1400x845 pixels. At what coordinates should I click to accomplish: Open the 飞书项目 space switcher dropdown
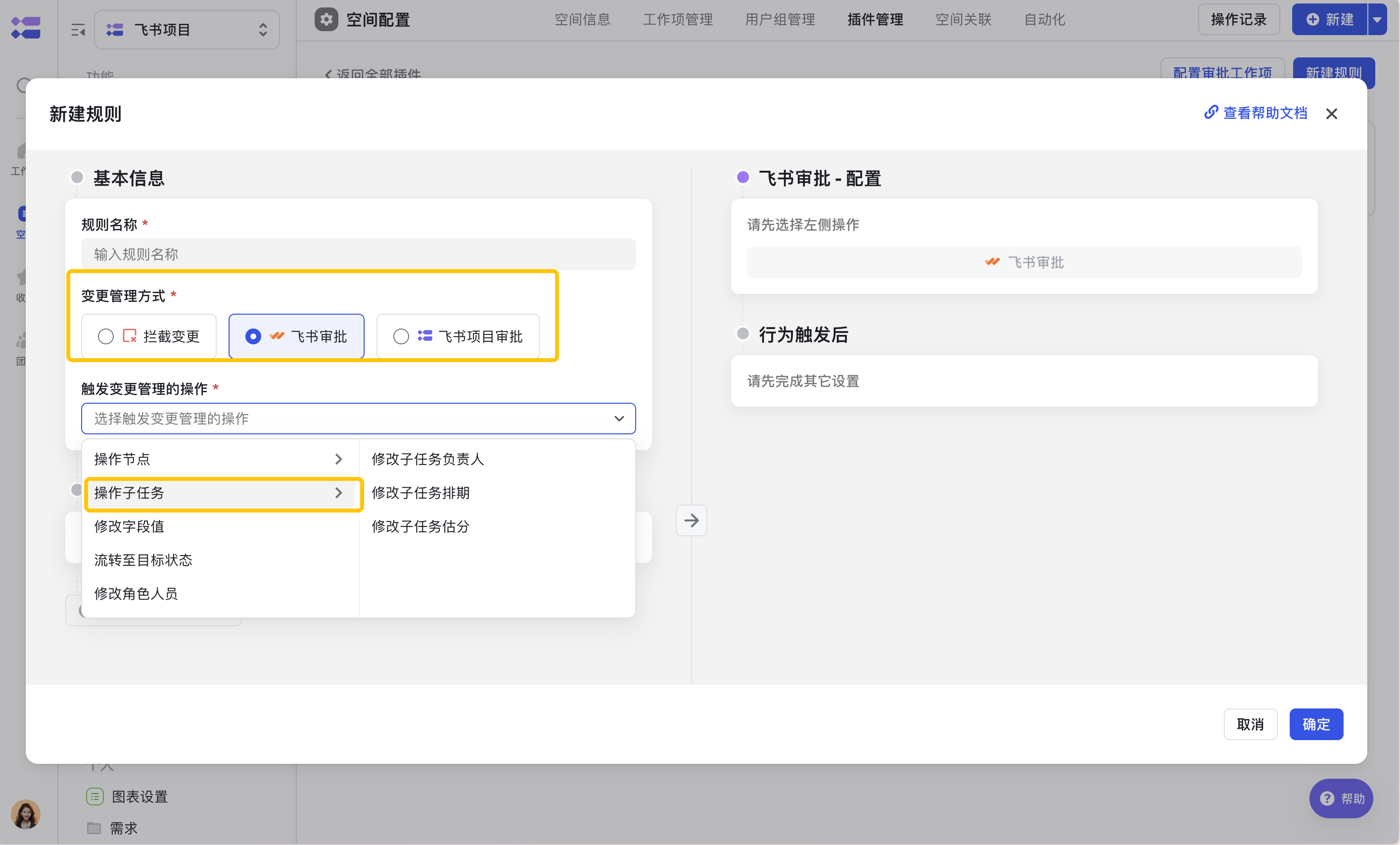click(187, 30)
